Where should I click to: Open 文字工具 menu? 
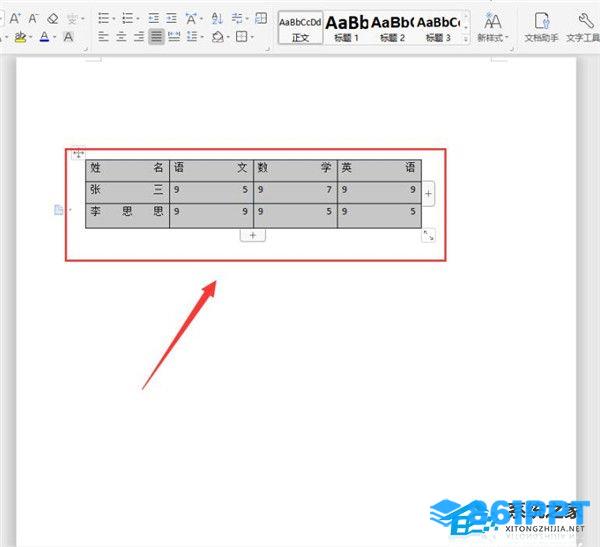583,28
